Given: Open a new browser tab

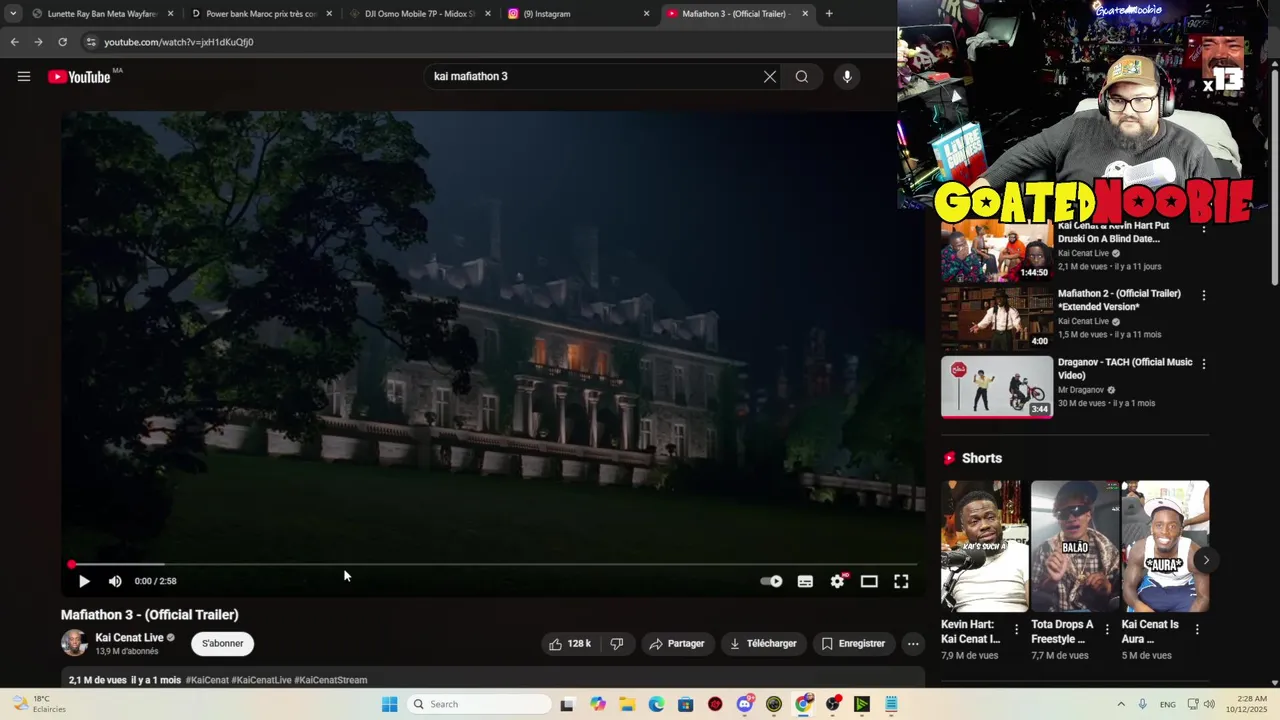Looking at the screenshot, I should (x=829, y=14).
